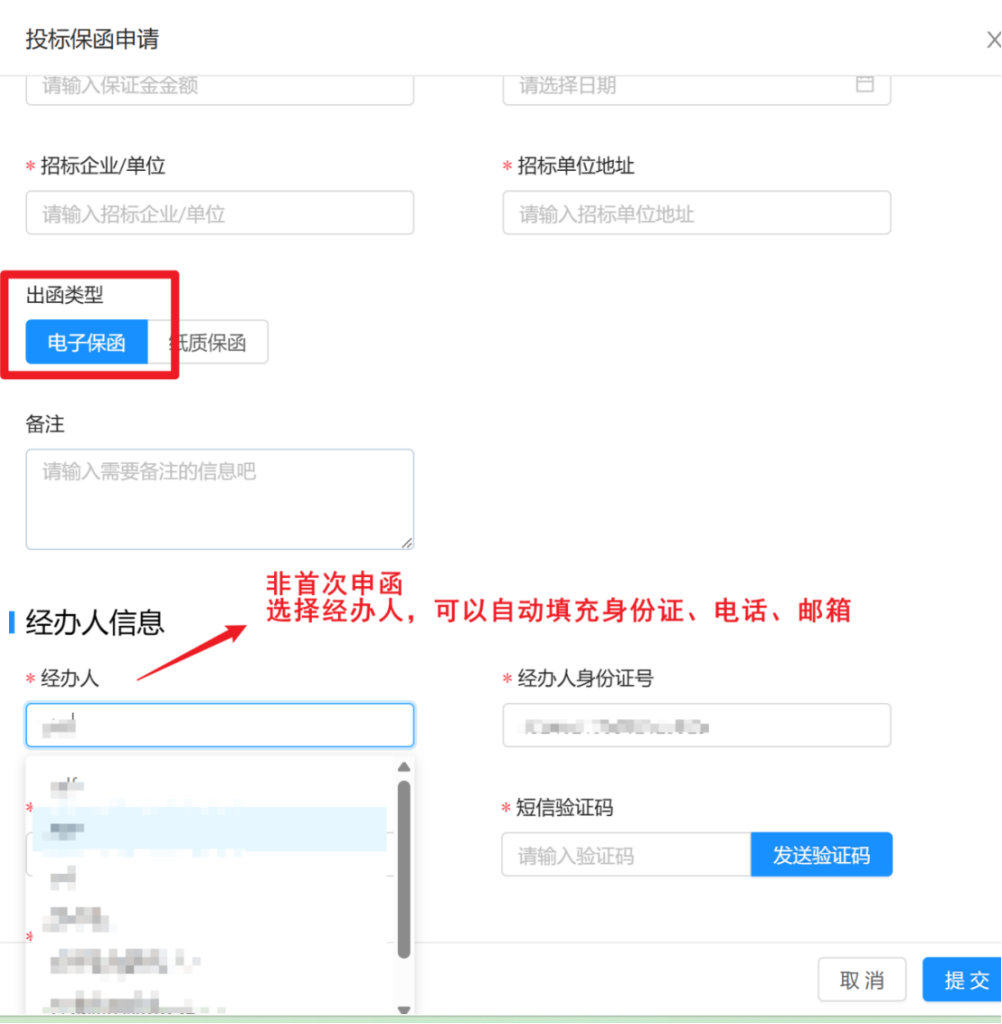
Task: Click the 经办人身份证号 input field
Action: tap(696, 725)
